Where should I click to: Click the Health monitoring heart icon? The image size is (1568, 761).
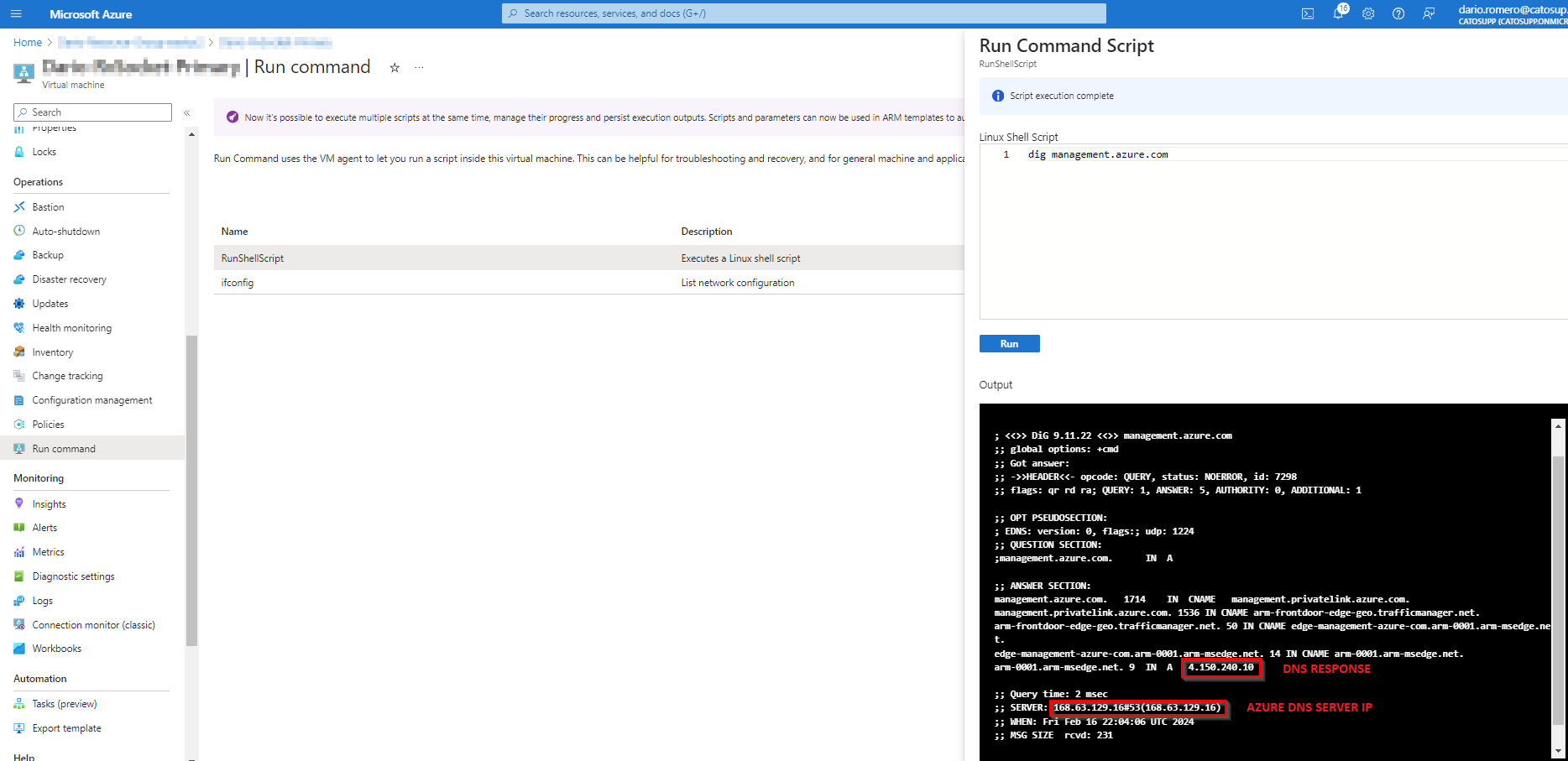(x=19, y=328)
